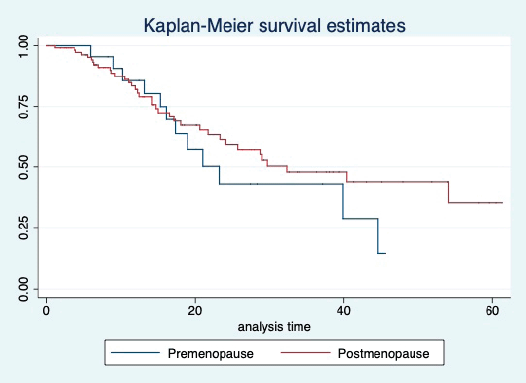
Task: Click the Kaplan-Meier survival estimates title
Action: 275,25
